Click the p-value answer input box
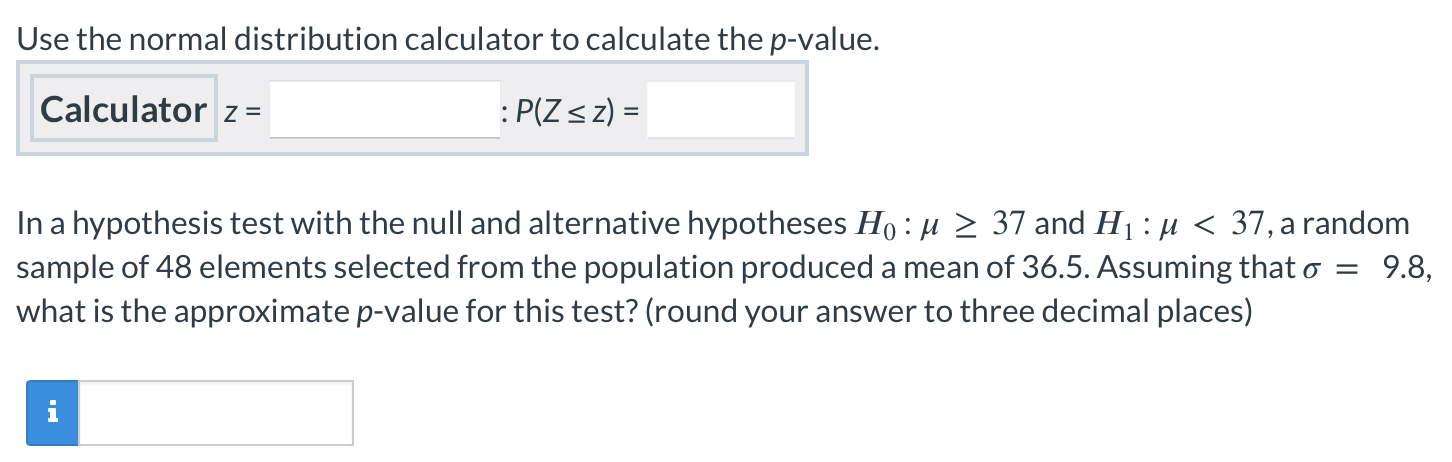The width and height of the screenshot is (1452, 462). point(215,413)
